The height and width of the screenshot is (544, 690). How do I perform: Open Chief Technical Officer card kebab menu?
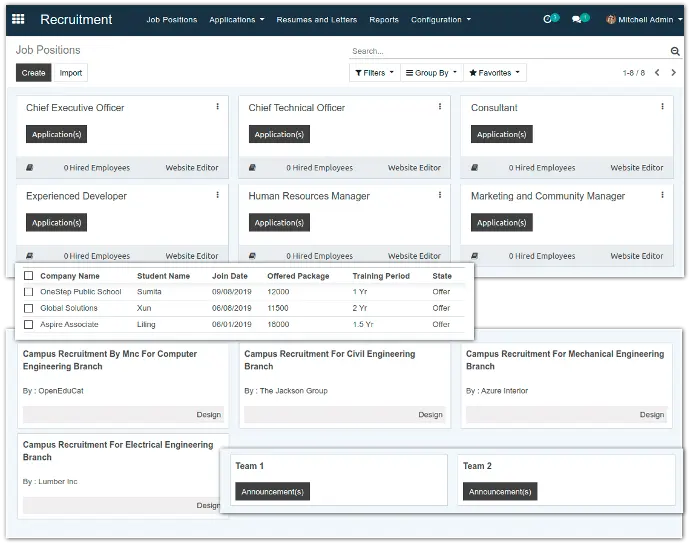pyautogui.click(x=440, y=107)
